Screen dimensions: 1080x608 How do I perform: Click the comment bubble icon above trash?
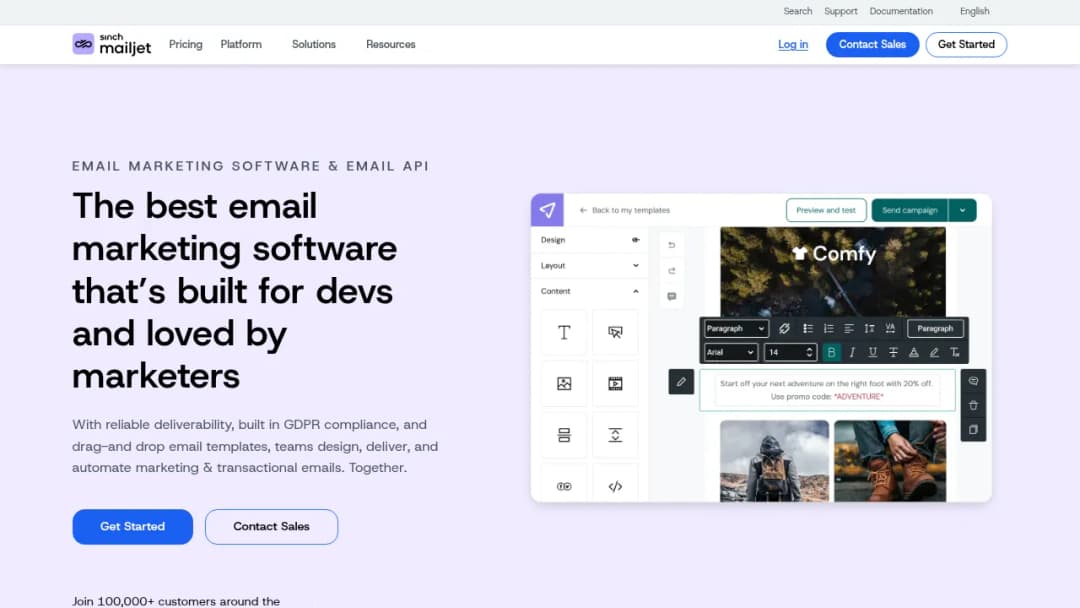(x=973, y=381)
